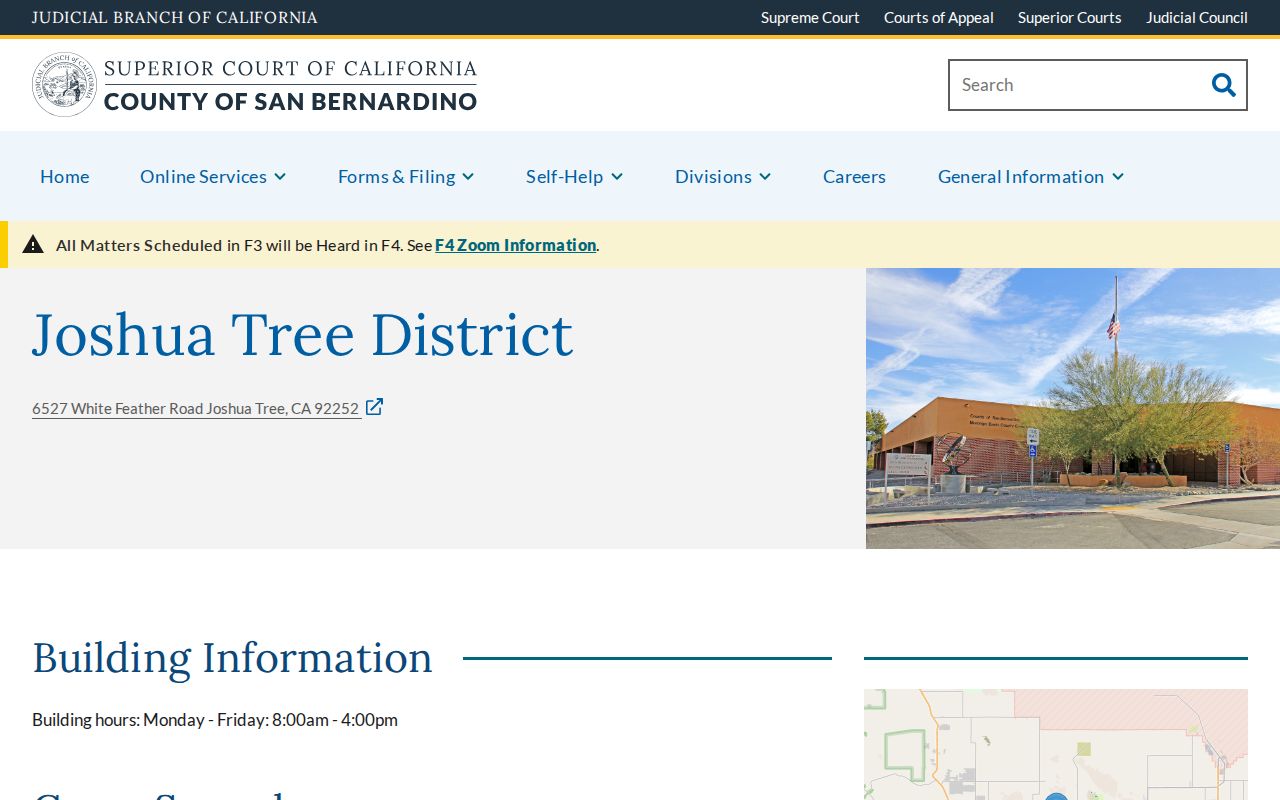Select the Building Information heading
The height and width of the screenshot is (800, 1280).
click(x=232, y=658)
